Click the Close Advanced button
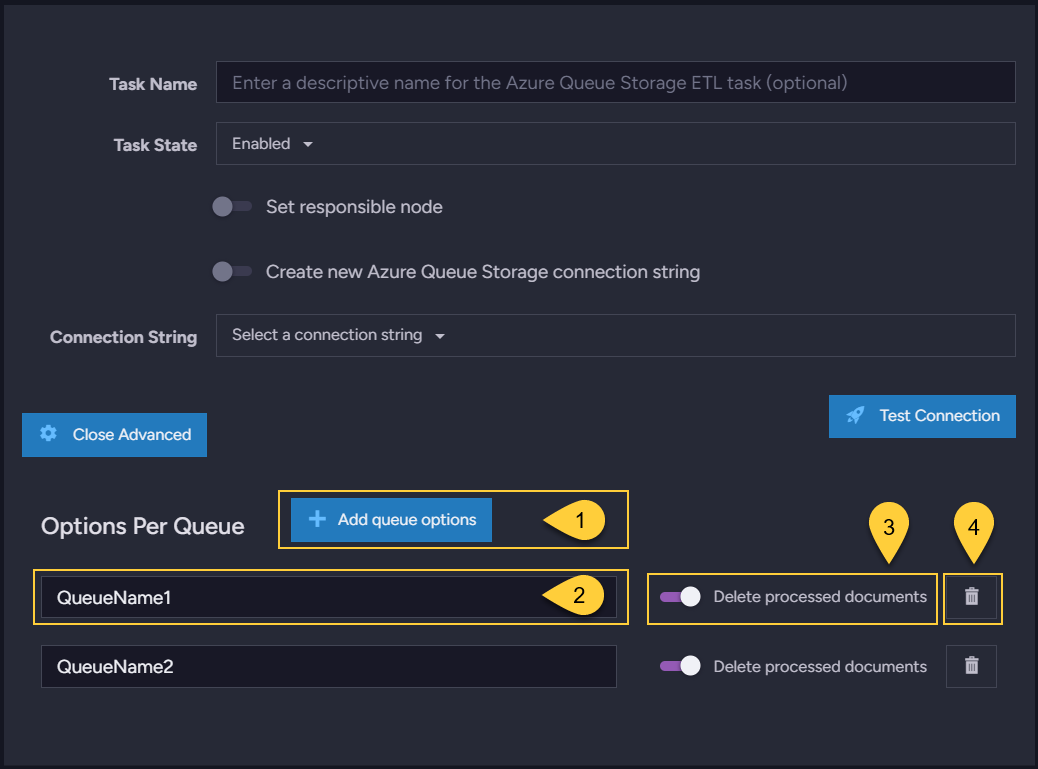1038x769 pixels. coord(115,435)
